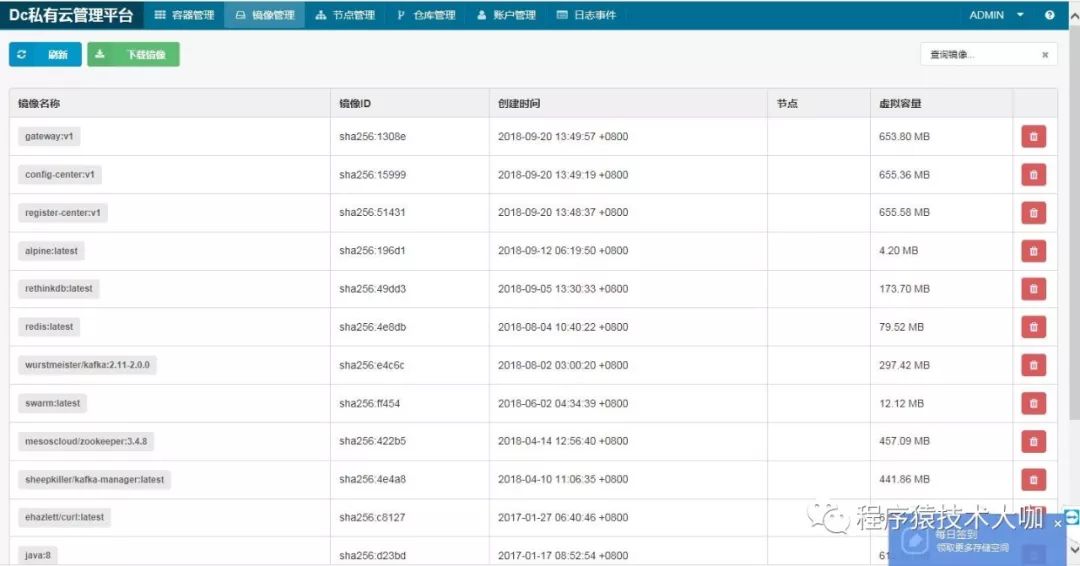Select the redis:latest name tag
Viewport: 1080px width, 566px height.
(49, 327)
